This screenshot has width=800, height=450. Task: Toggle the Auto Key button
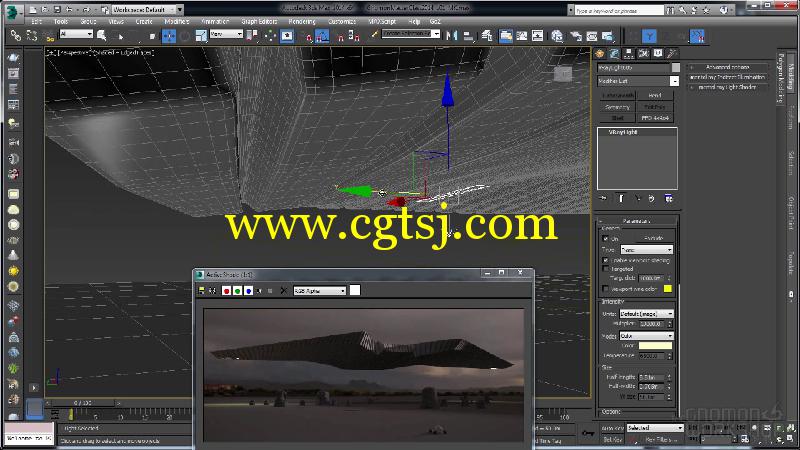[613, 428]
